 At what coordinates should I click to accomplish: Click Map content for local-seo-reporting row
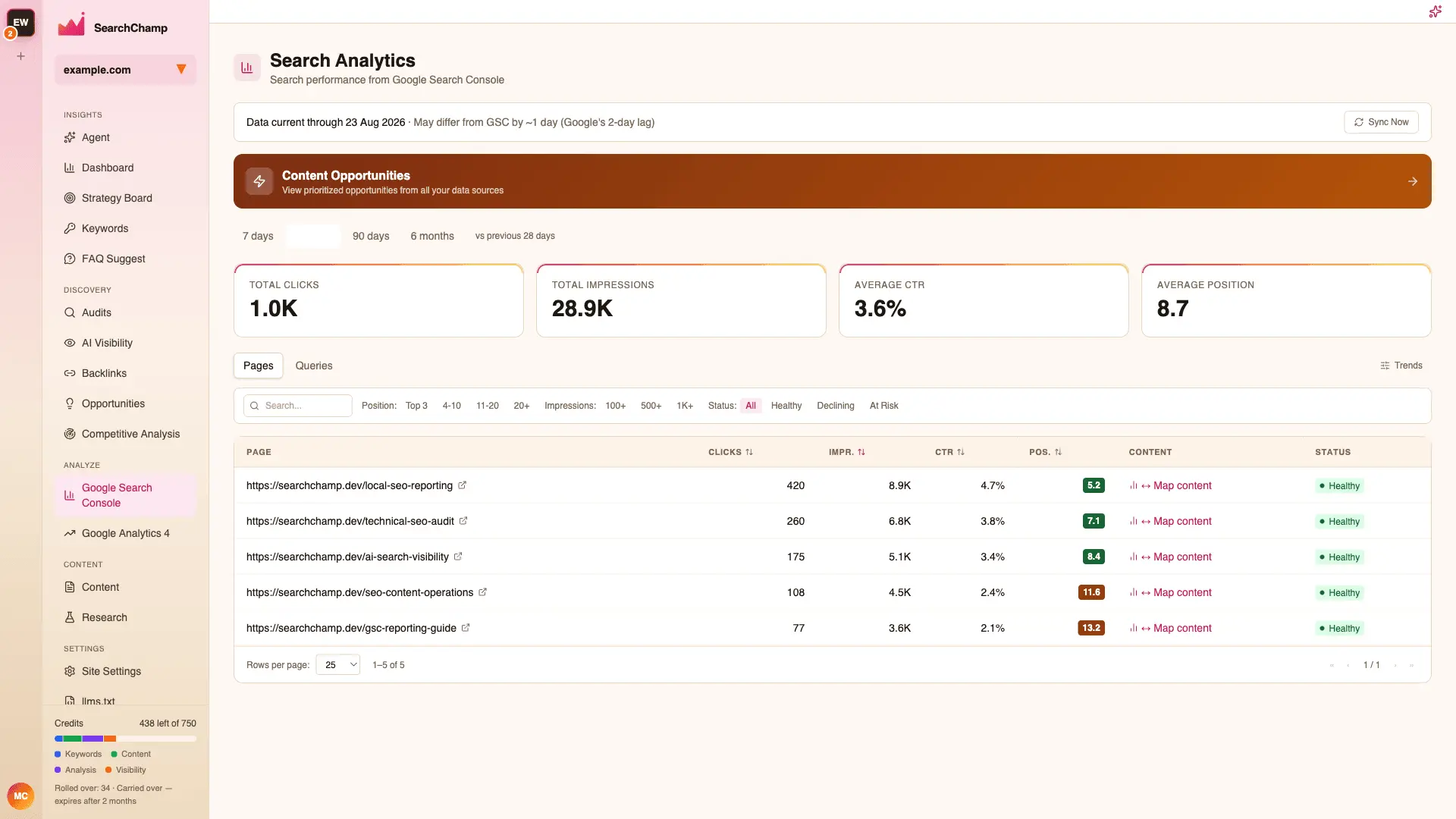pos(1170,485)
